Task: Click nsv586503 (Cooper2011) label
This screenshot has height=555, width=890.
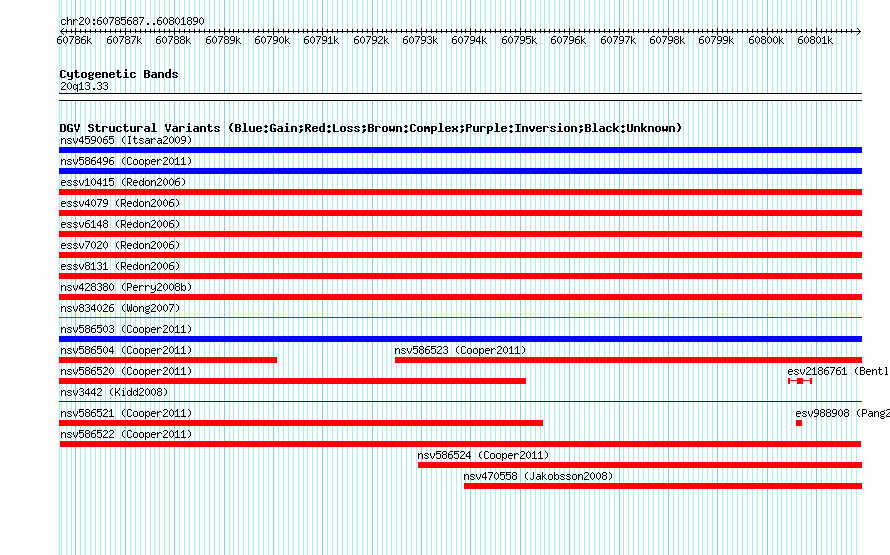Action: pyautogui.click(x=126, y=329)
